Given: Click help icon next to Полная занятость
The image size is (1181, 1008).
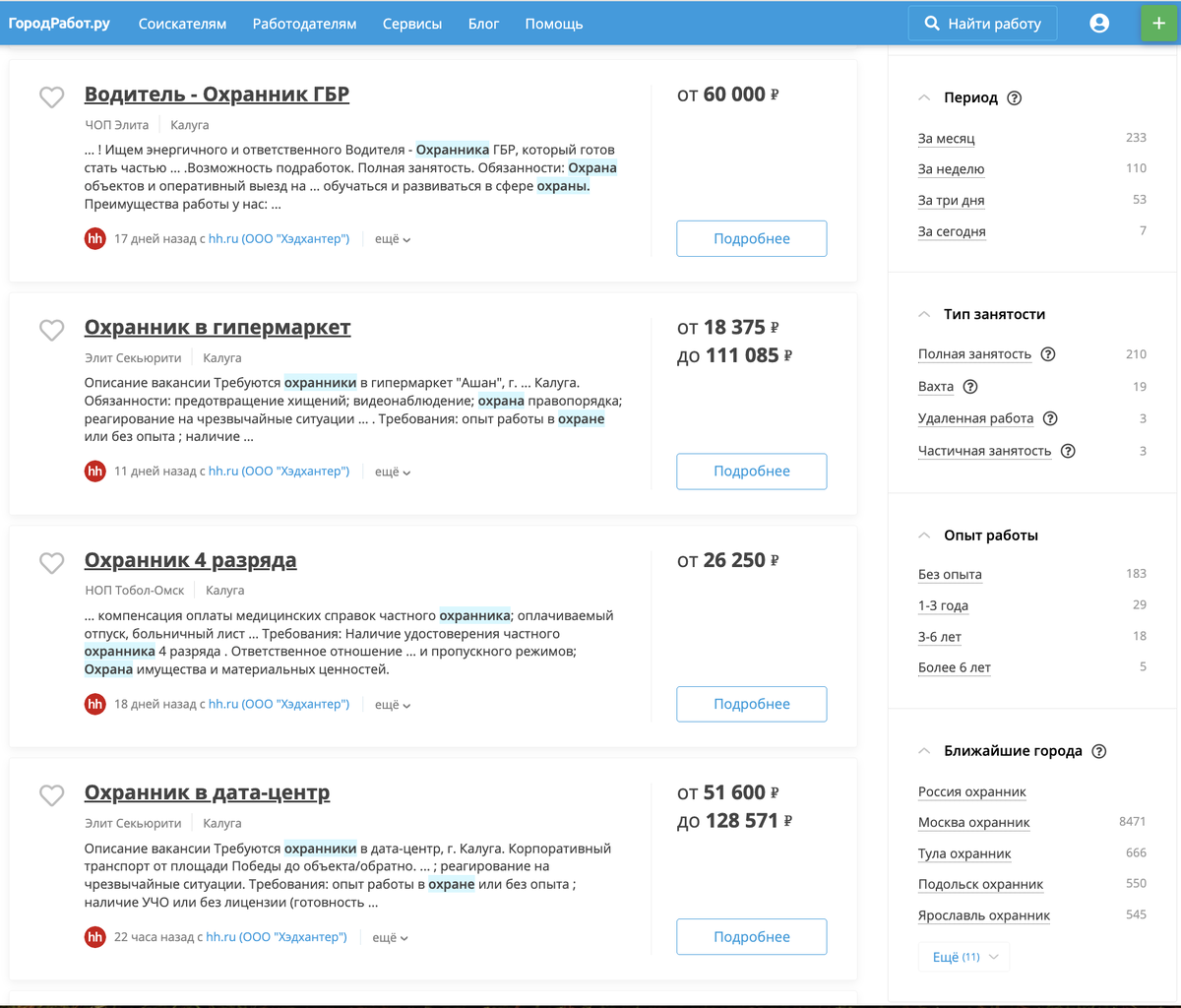Looking at the screenshot, I should pos(1048,354).
